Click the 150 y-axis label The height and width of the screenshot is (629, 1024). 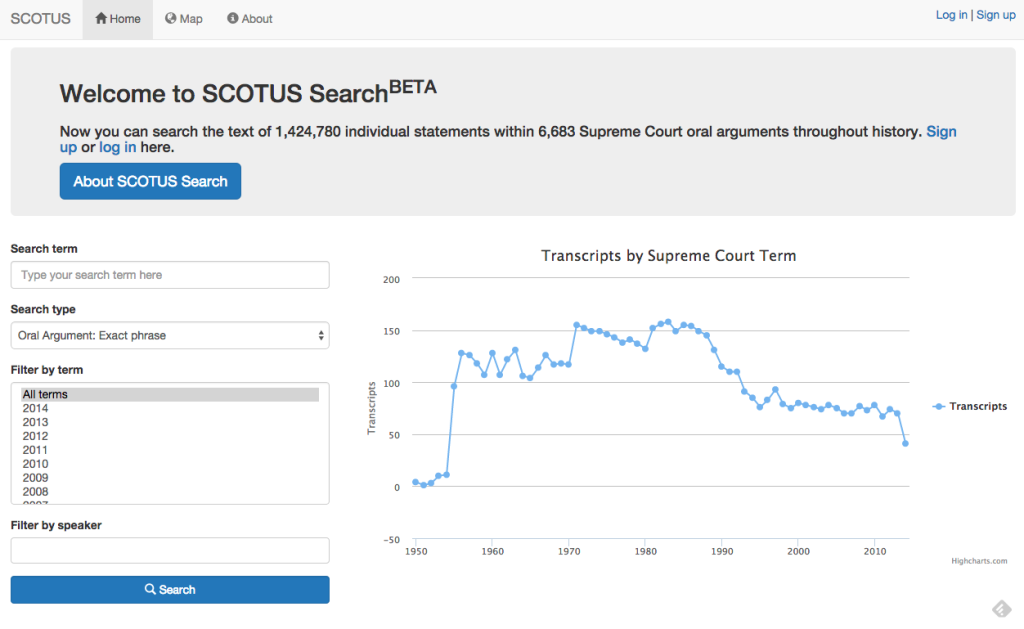tap(391, 331)
